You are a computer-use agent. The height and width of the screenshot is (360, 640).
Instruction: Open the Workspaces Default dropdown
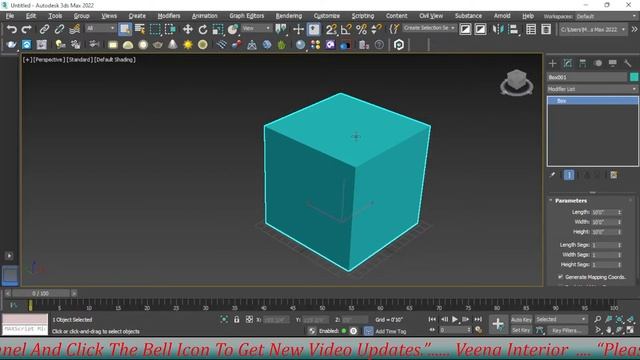point(606,16)
